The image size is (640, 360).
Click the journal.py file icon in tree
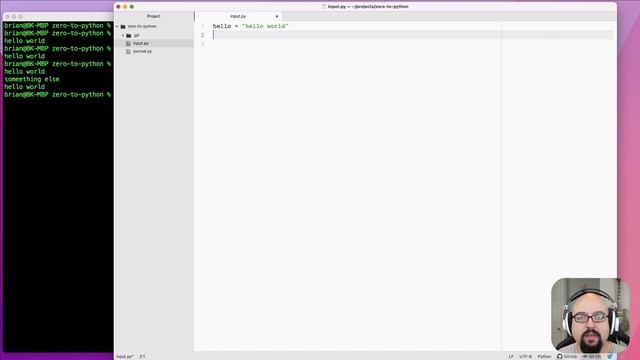point(128,51)
